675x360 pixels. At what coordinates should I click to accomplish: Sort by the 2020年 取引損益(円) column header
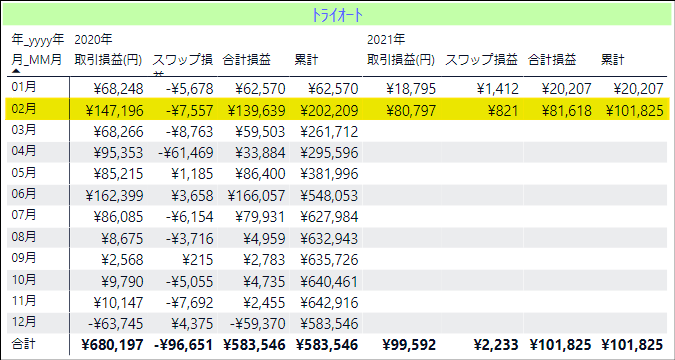coord(108,60)
